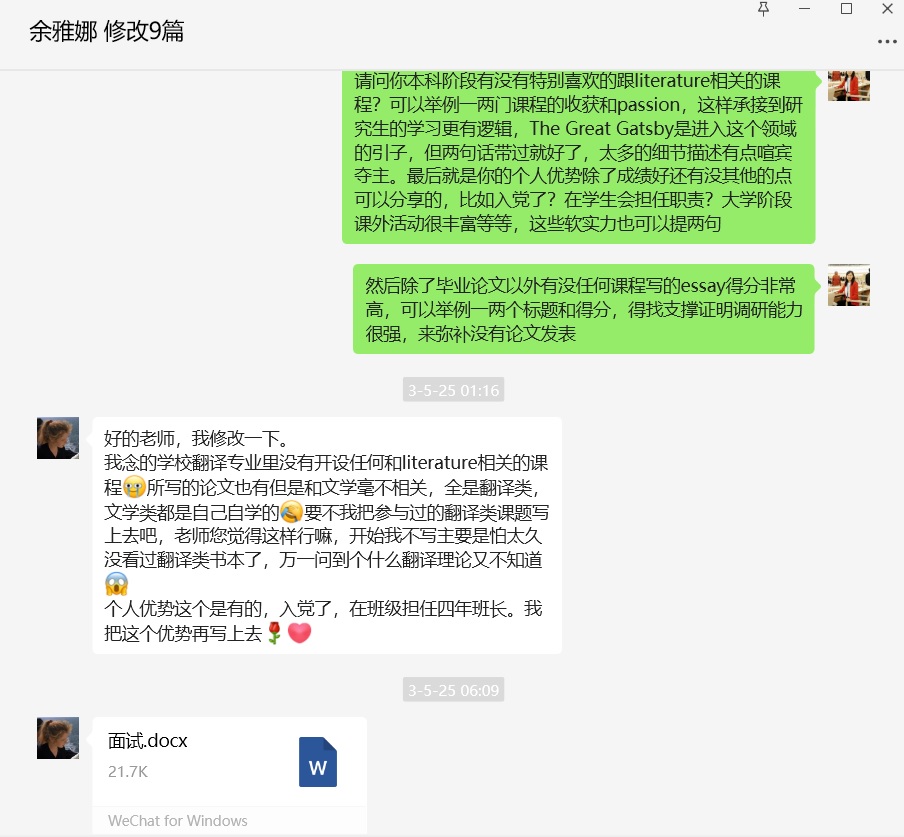Click the crying emoji in the reply

134,488
